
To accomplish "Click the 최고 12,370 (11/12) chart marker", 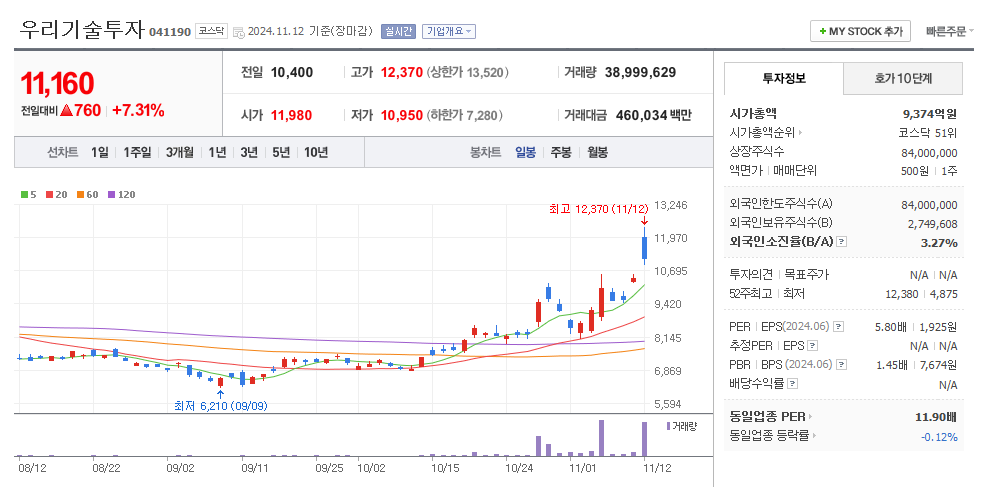I will 599,209.
